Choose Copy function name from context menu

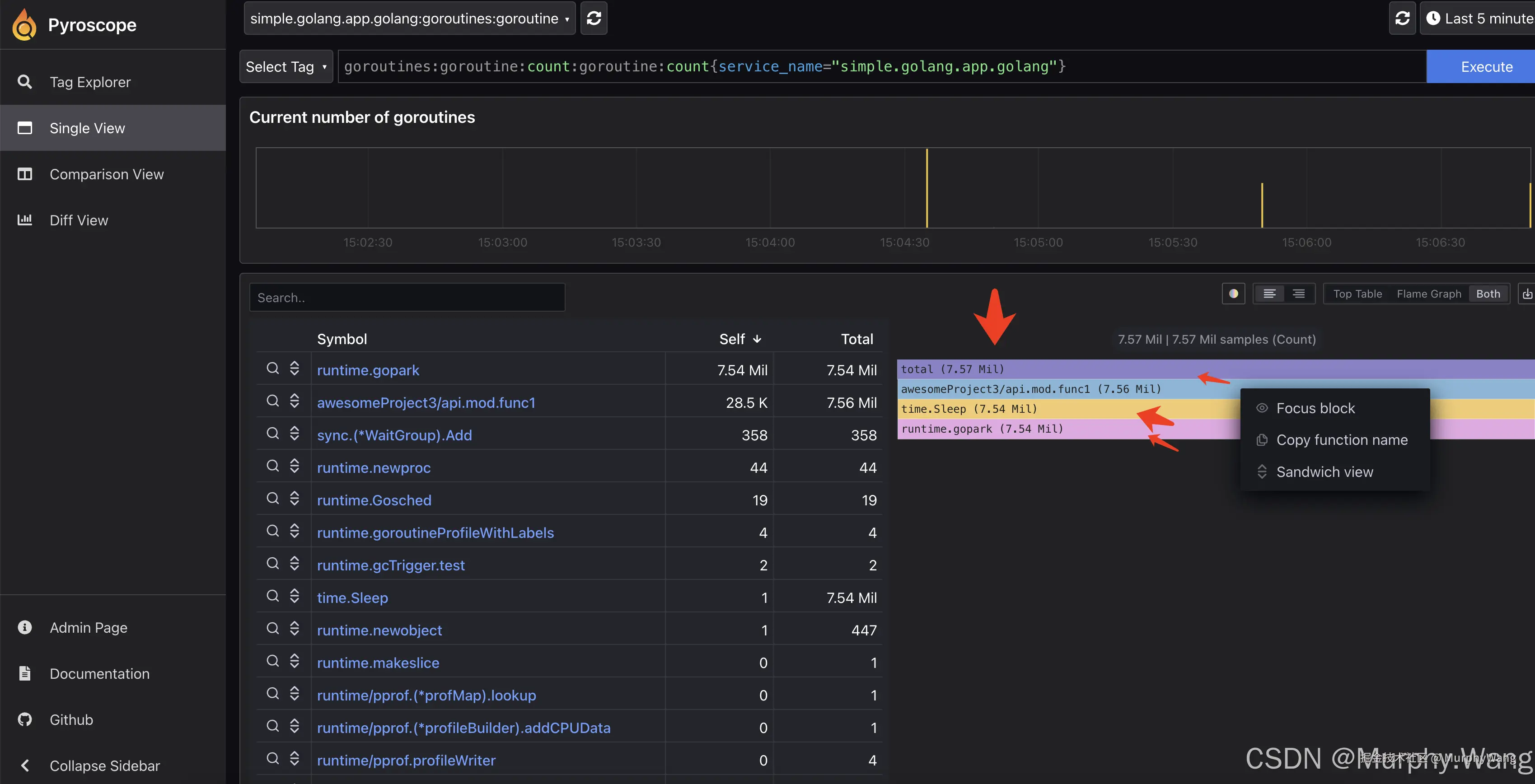1341,440
